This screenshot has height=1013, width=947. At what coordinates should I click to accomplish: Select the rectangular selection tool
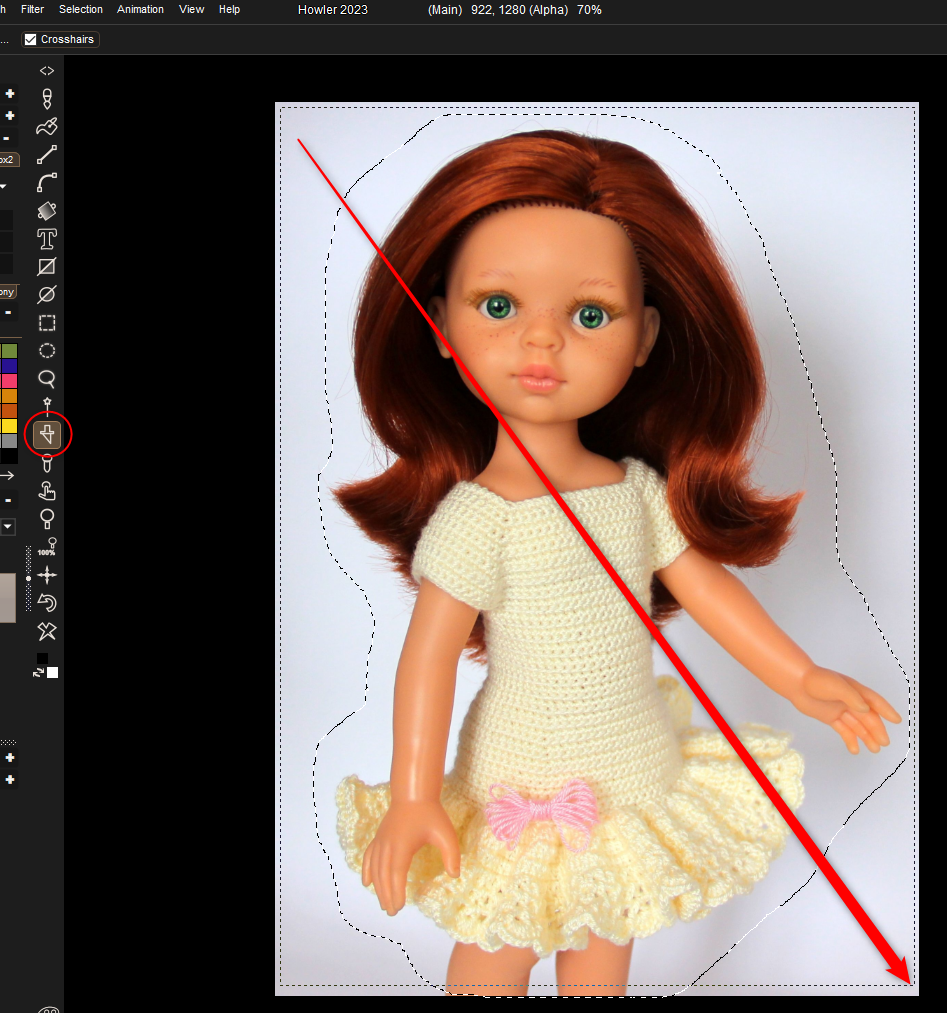[x=46, y=323]
